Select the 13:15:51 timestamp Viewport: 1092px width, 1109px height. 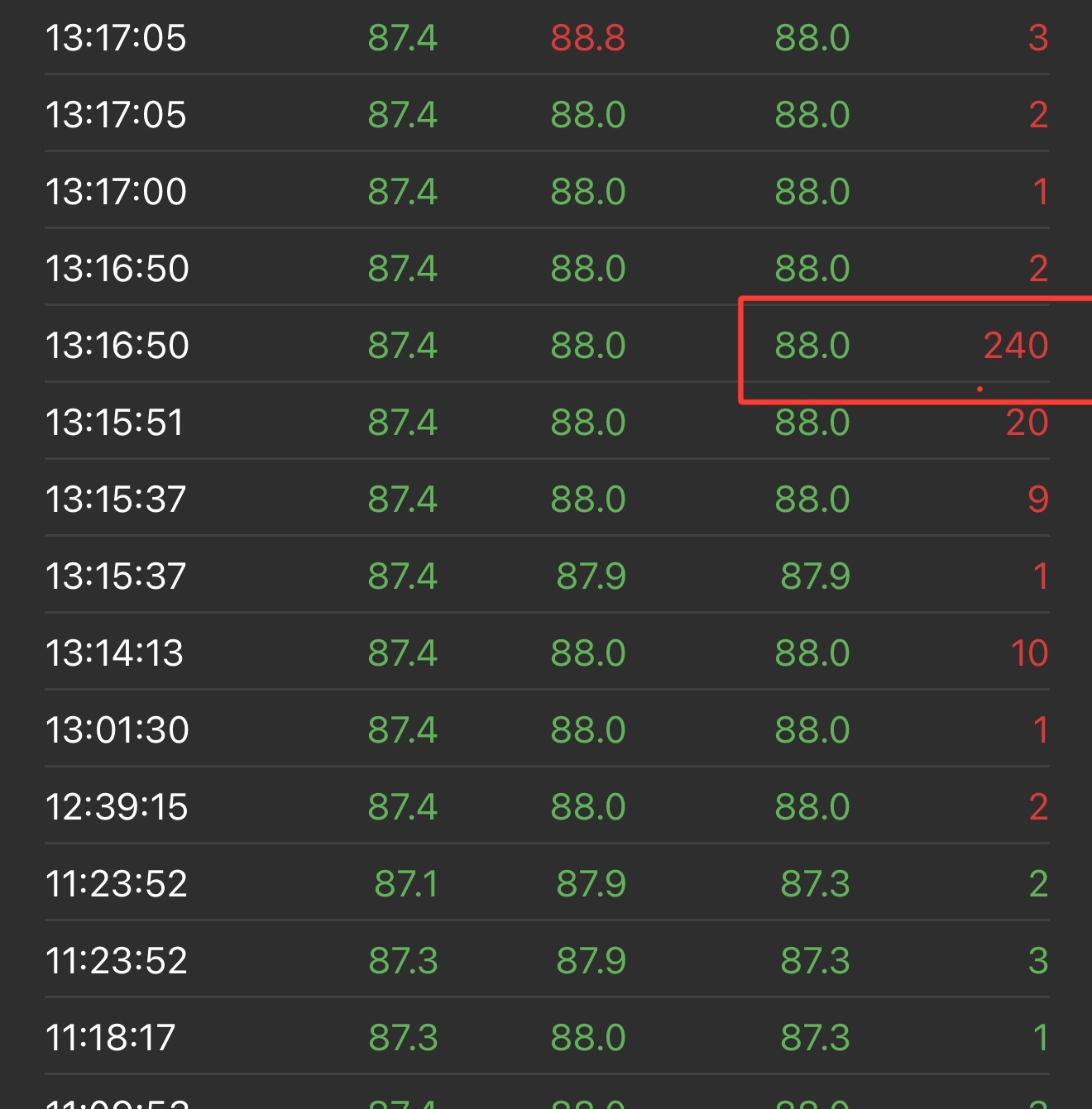(x=114, y=423)
